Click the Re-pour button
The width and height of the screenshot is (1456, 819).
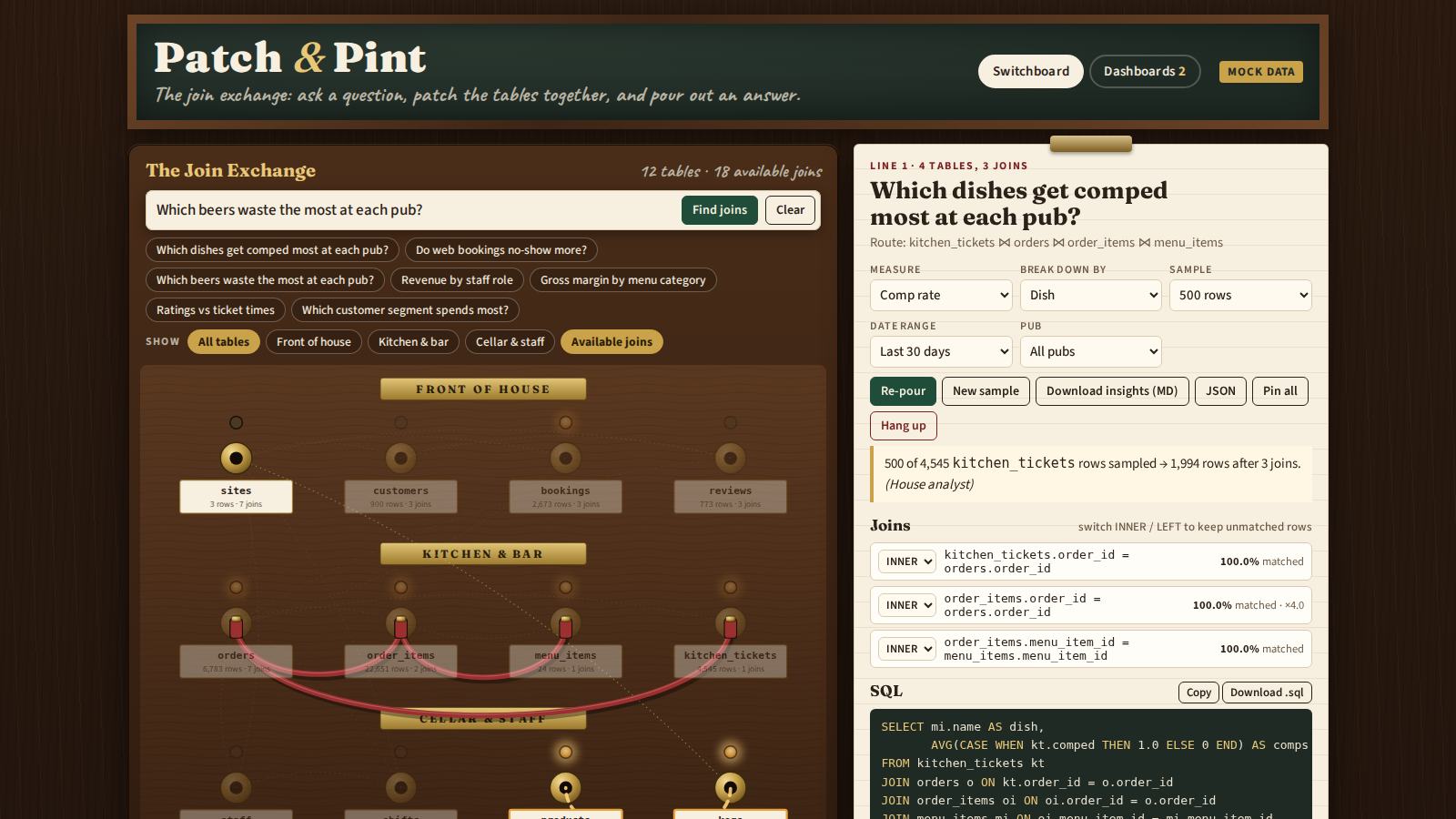pos(903,391)
